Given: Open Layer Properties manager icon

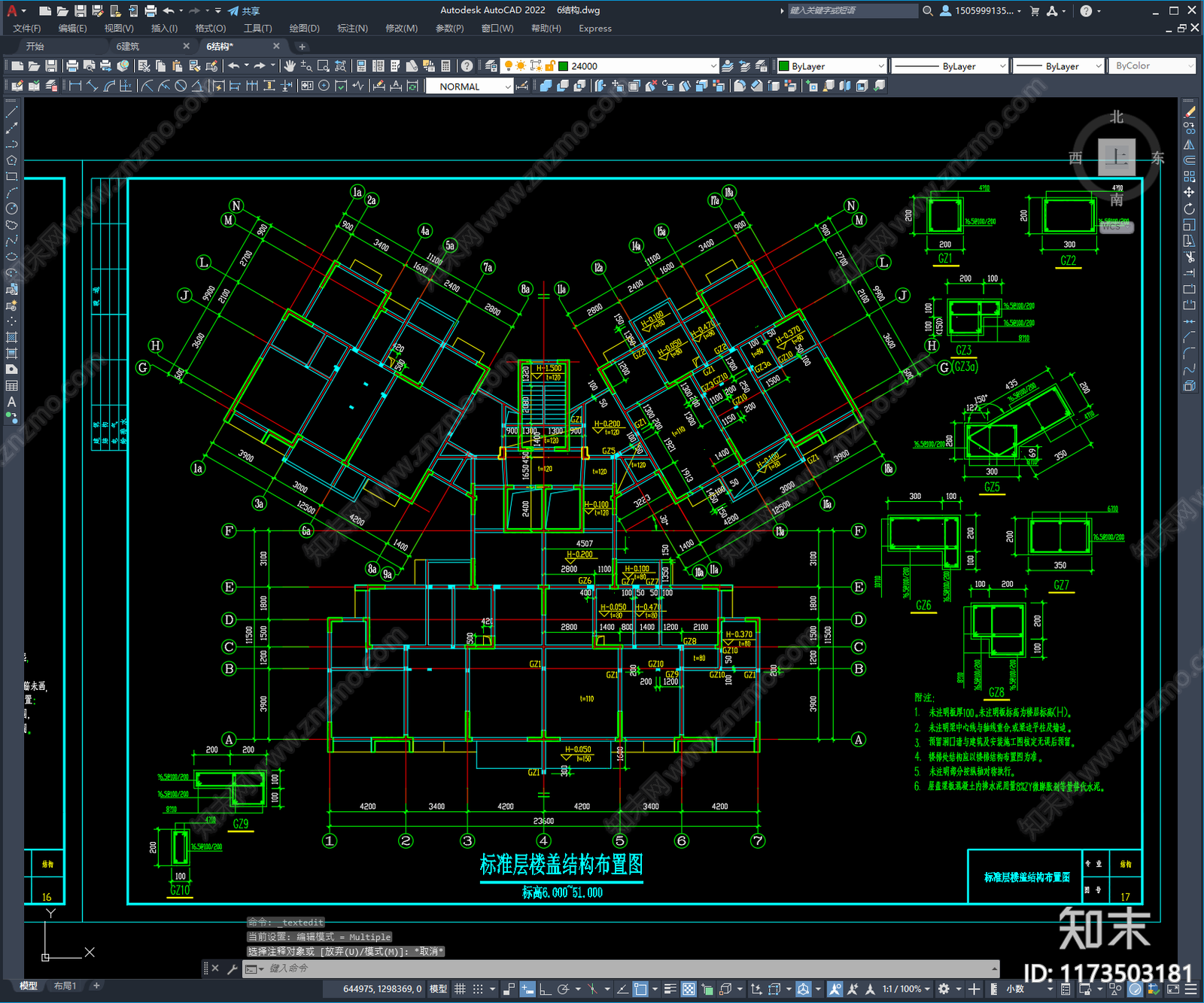Looking at the screenshot, I should [x=491, y=66].
